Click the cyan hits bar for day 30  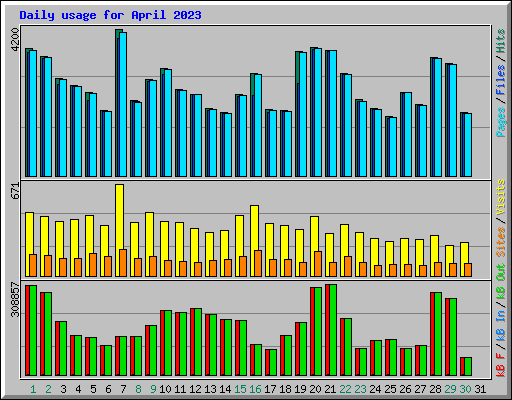point(468,145)
